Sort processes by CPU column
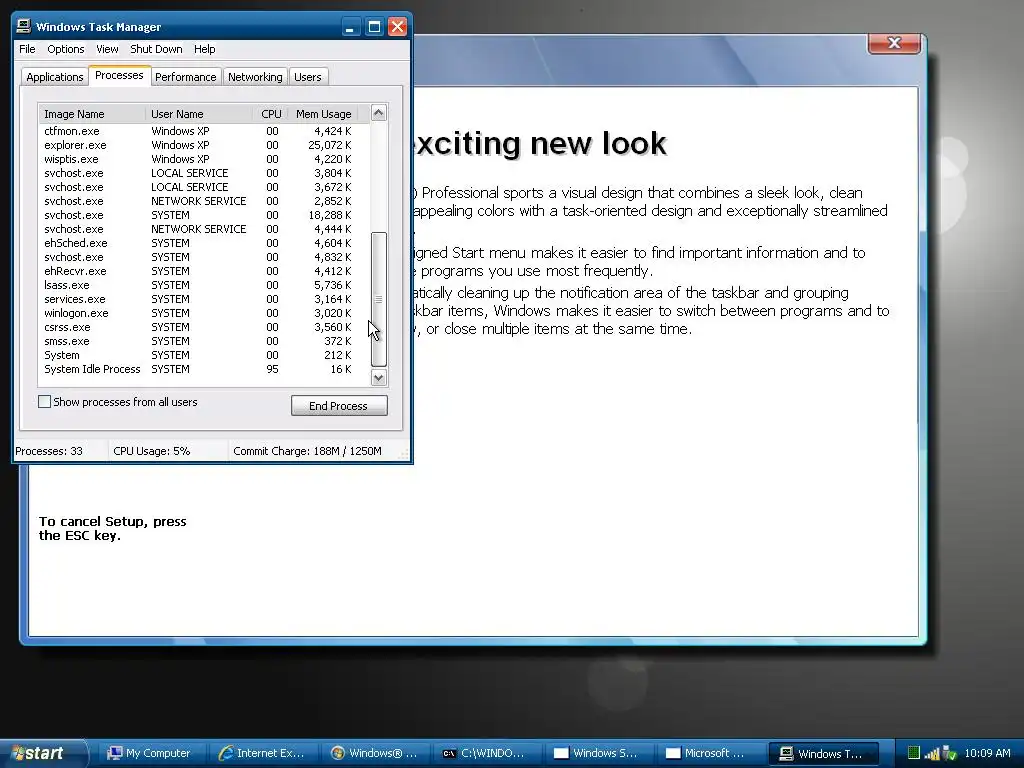Viewport: 1024px width, 768px height. click(x=270, y=114)
